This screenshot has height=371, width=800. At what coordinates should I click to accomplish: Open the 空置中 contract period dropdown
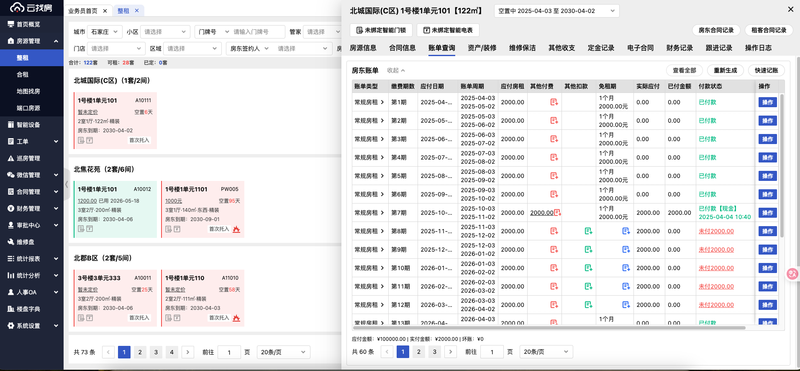point(557,11)
